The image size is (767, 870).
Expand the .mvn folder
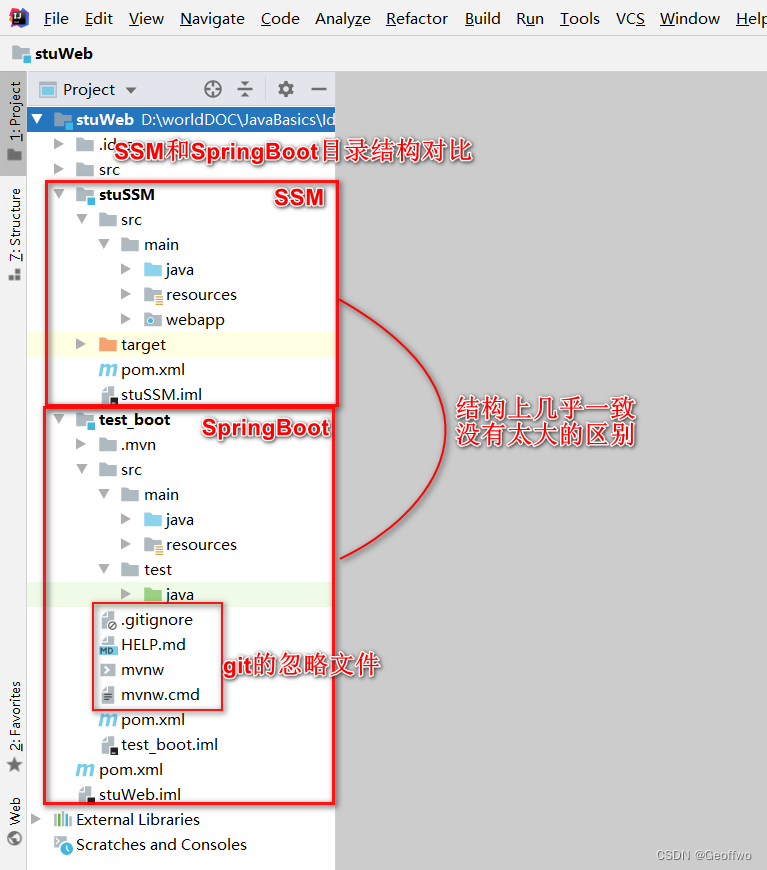(x=80, y=444)
